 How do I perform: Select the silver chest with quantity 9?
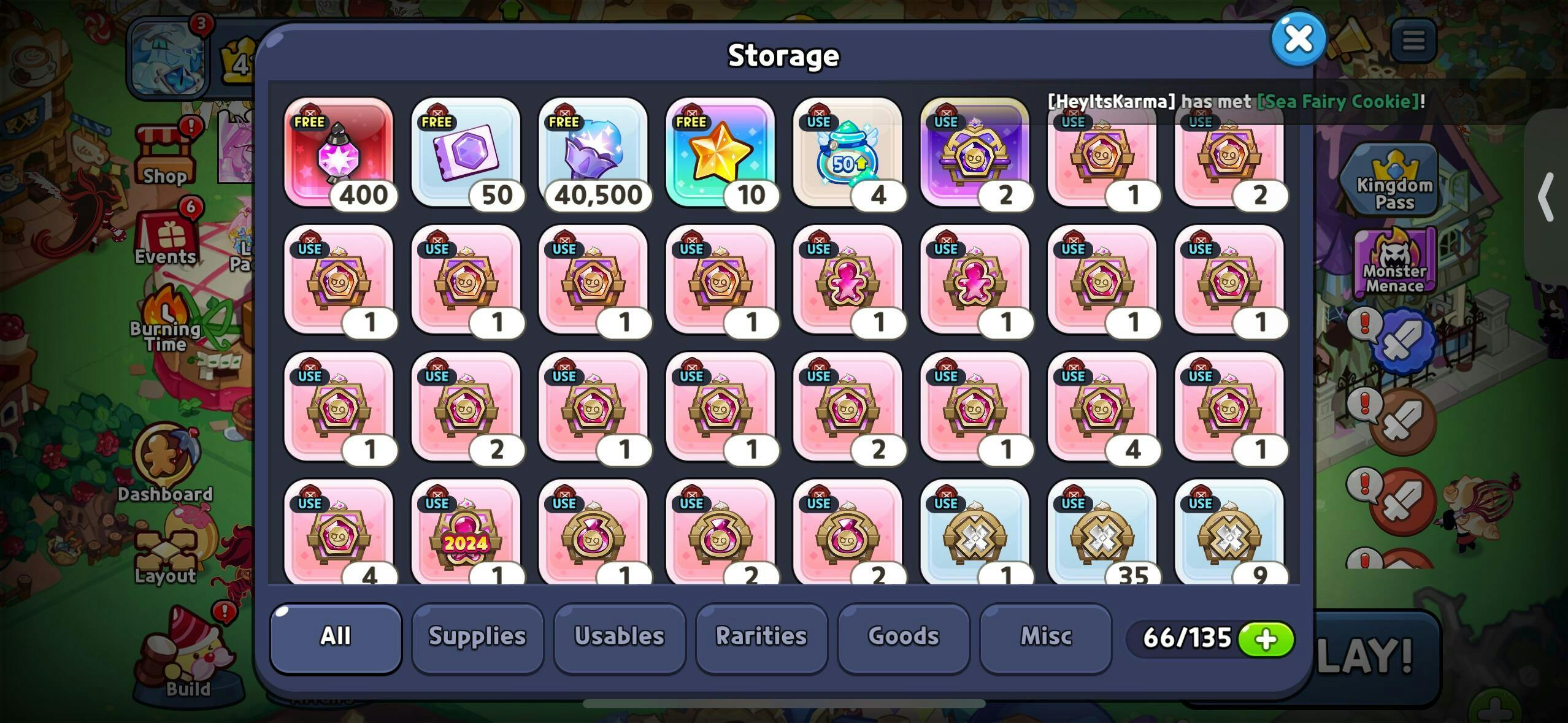tap(1229, 532)
